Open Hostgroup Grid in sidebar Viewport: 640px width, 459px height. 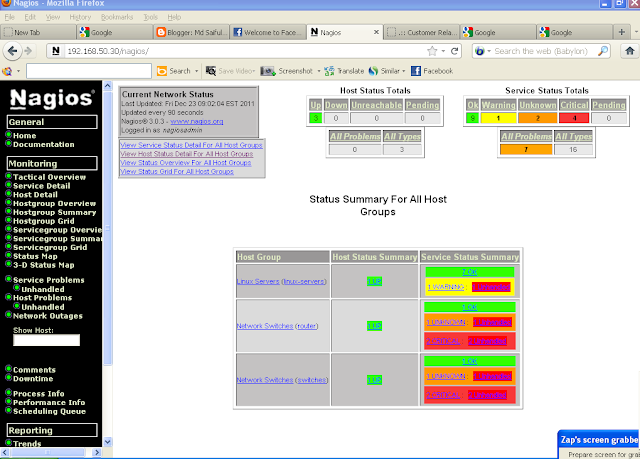[x=44, y=221]
